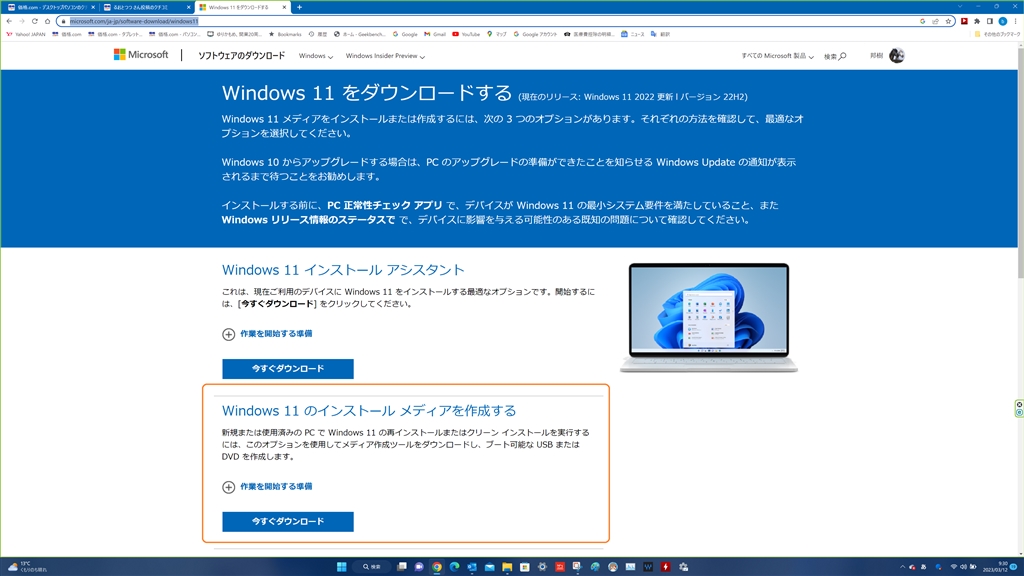
Task: Open Outlook from the taskbar
Action: pos(472,567)
